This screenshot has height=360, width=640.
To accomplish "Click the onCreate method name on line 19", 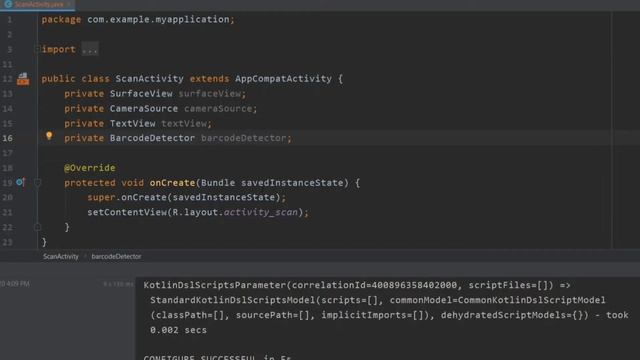I will 172,182.
